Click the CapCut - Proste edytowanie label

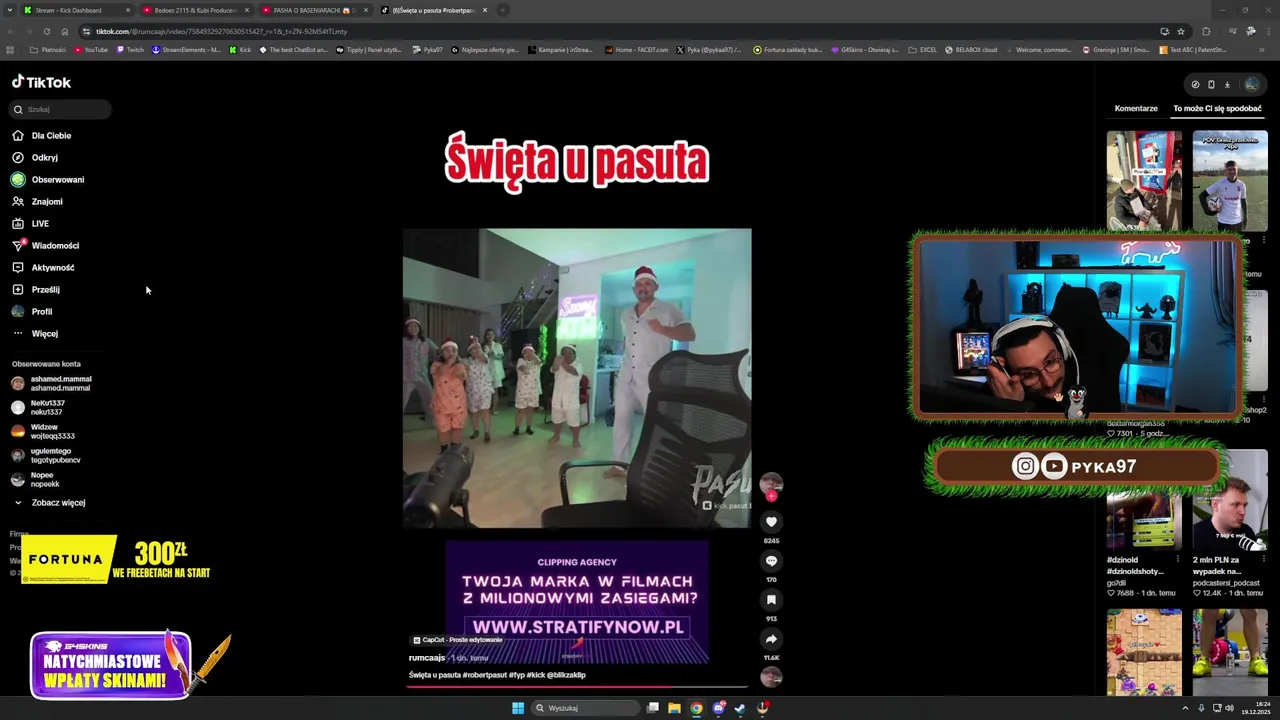point(458,640)
